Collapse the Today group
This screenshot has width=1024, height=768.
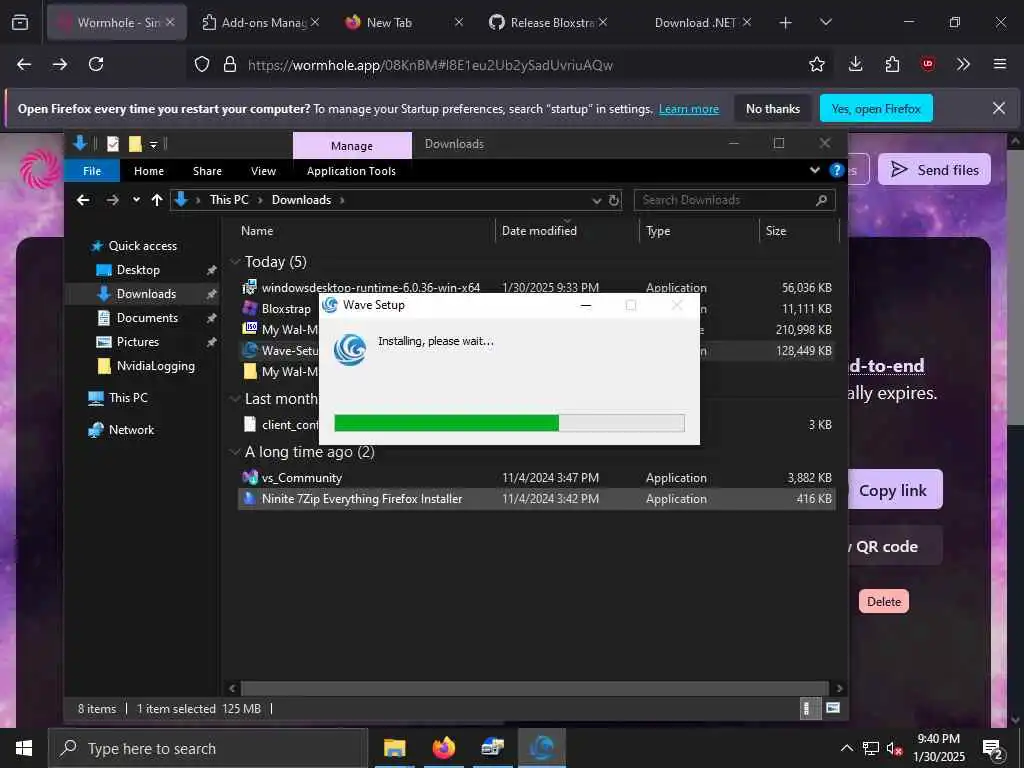[x=235, y=262]
